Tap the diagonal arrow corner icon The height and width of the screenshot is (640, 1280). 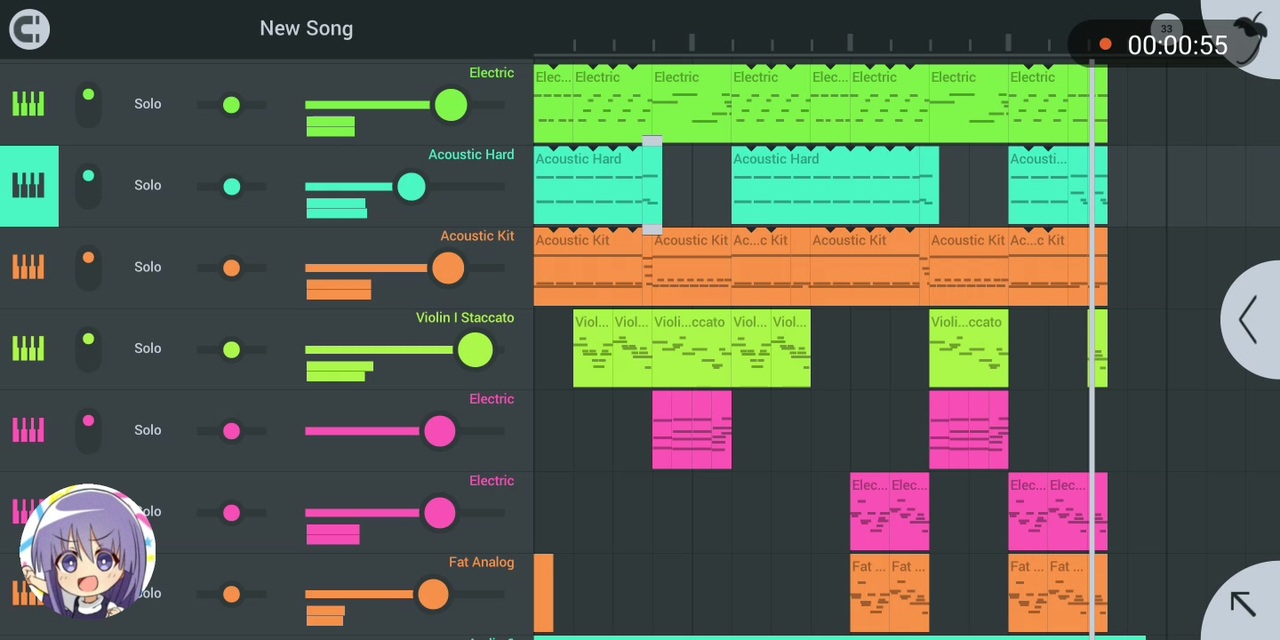point(1242,603)
